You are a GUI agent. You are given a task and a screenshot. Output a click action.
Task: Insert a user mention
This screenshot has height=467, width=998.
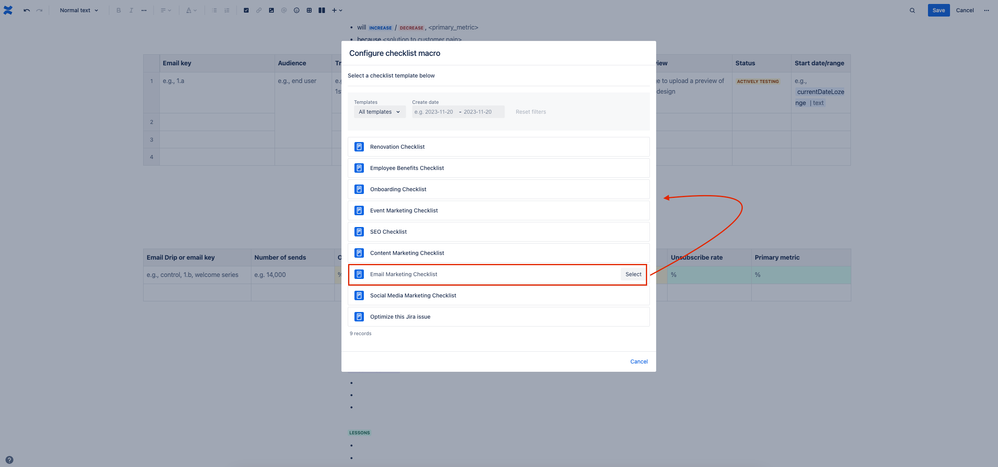click(x=284, y=10)
